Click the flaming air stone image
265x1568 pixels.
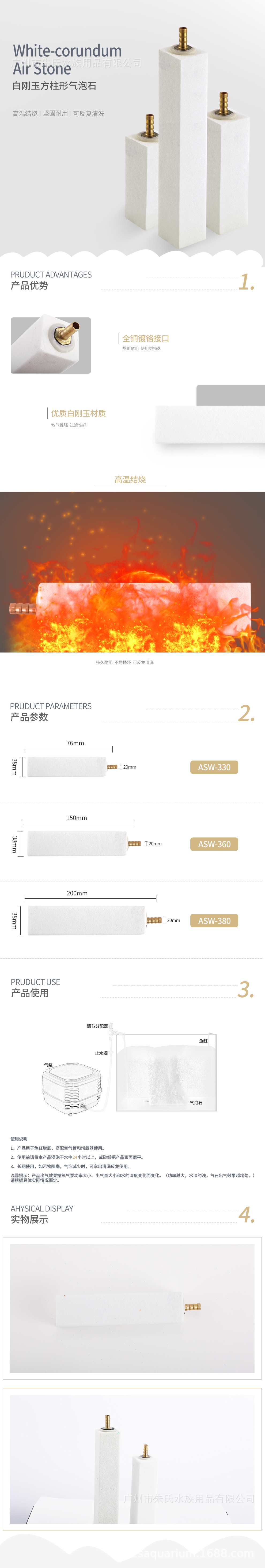click(x=132, y=572)
